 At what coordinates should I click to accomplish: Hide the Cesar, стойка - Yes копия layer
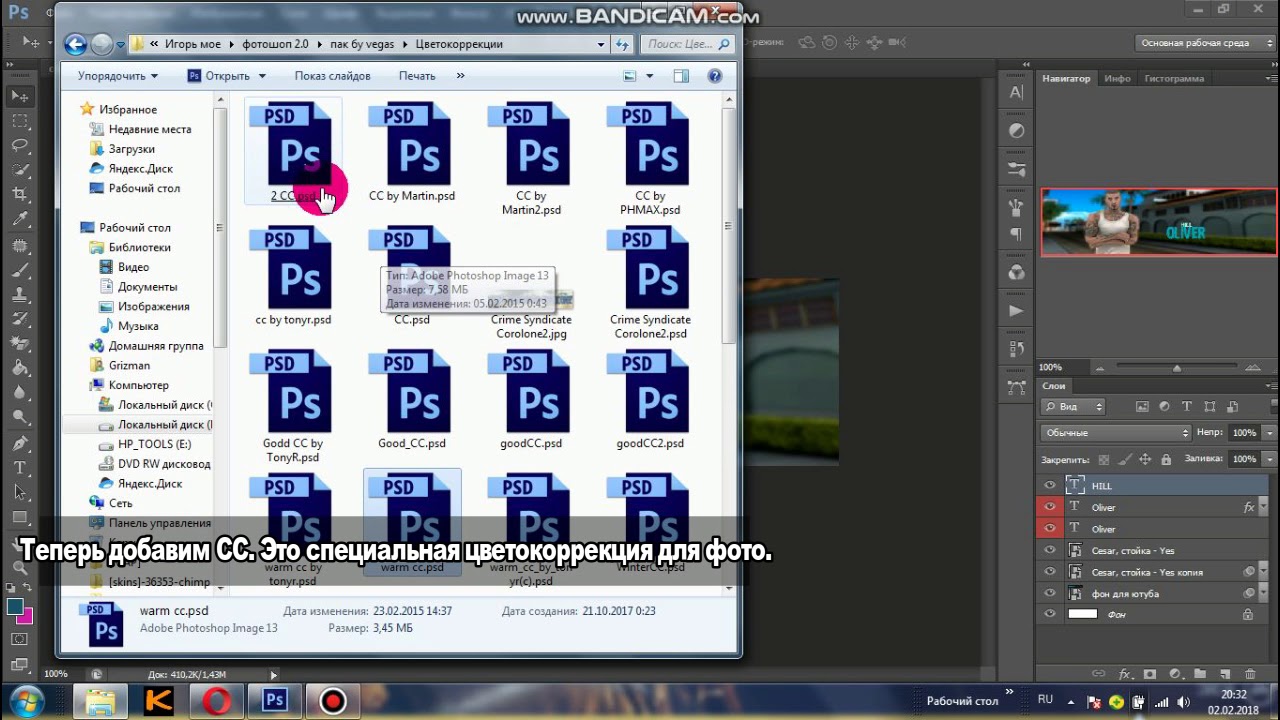[1050, 572]
